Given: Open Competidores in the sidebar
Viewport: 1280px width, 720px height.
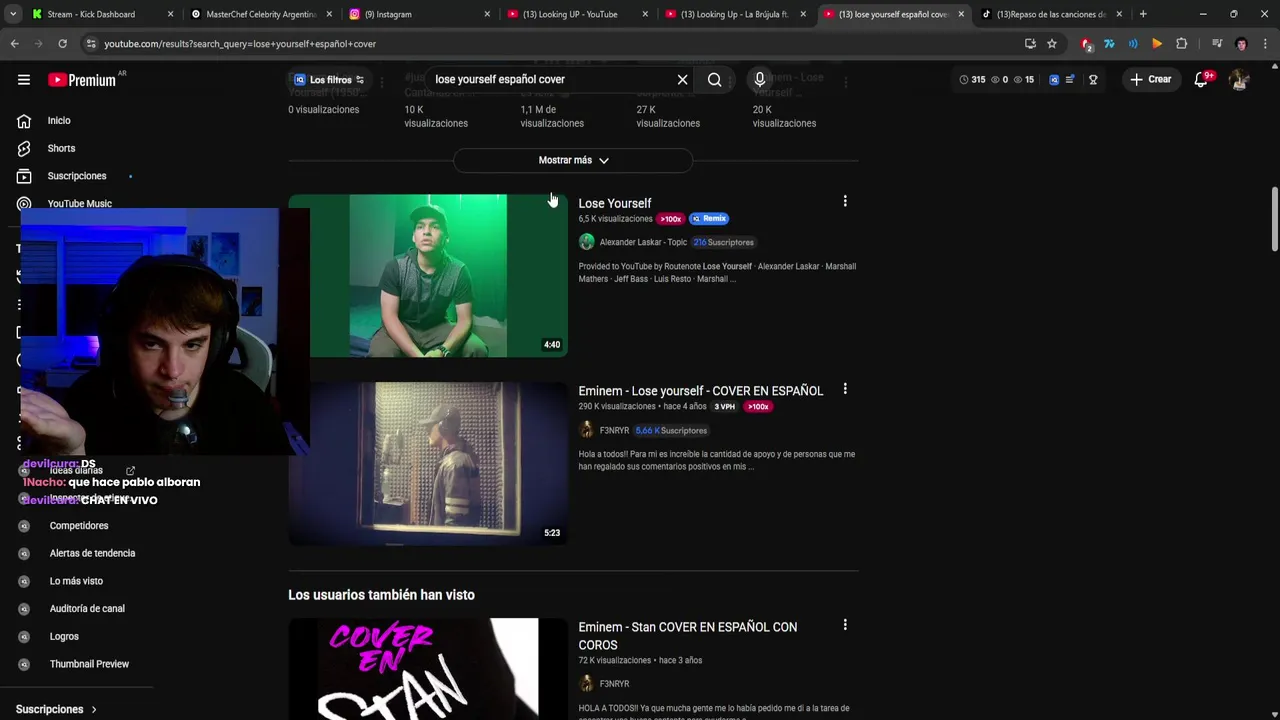Looking at the screenshot, I should pos(78,525).
